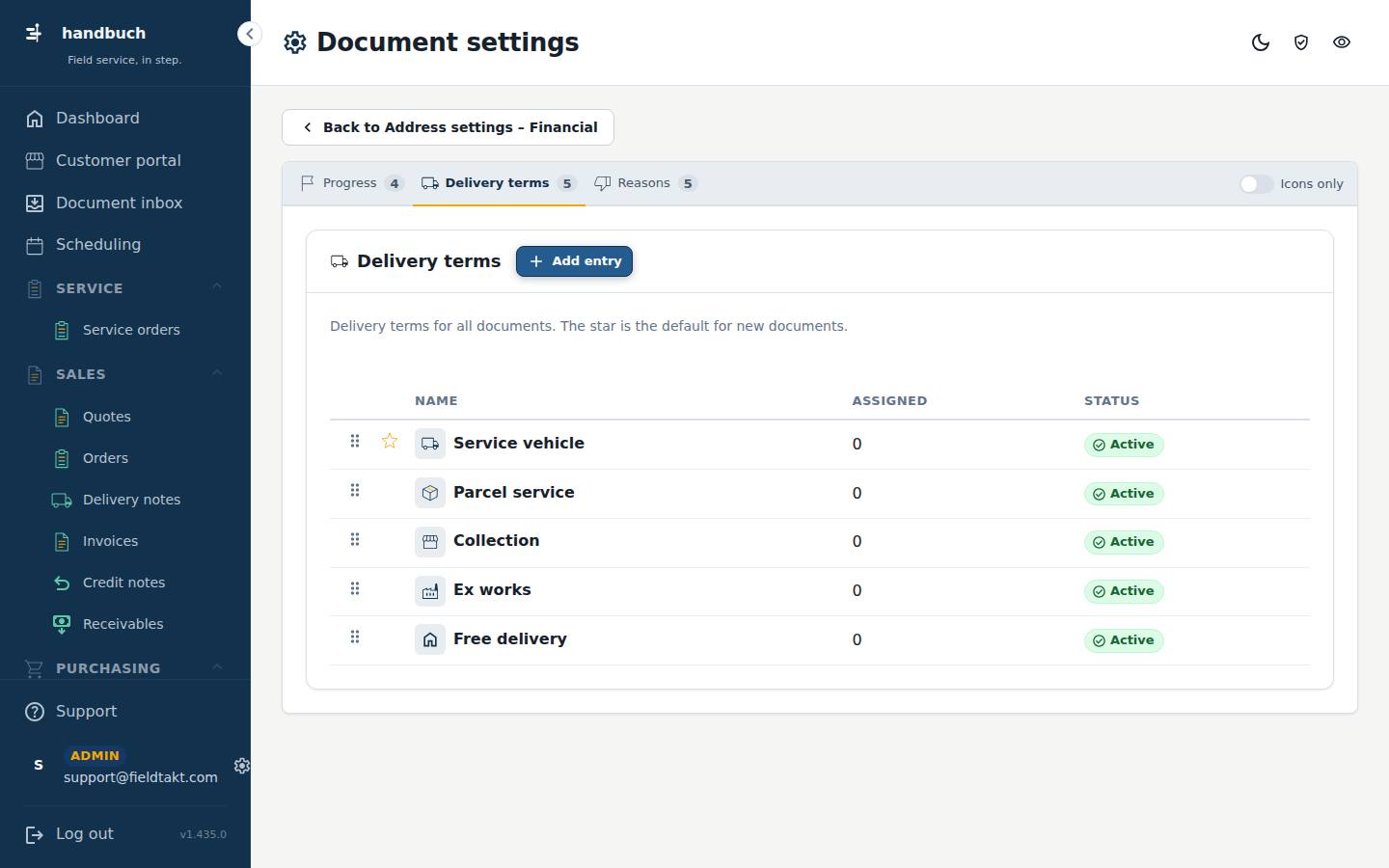Open Credit notes in sidebar
Image resolution: width=1389 pixels, height=868 pixels.
[139, 583]
